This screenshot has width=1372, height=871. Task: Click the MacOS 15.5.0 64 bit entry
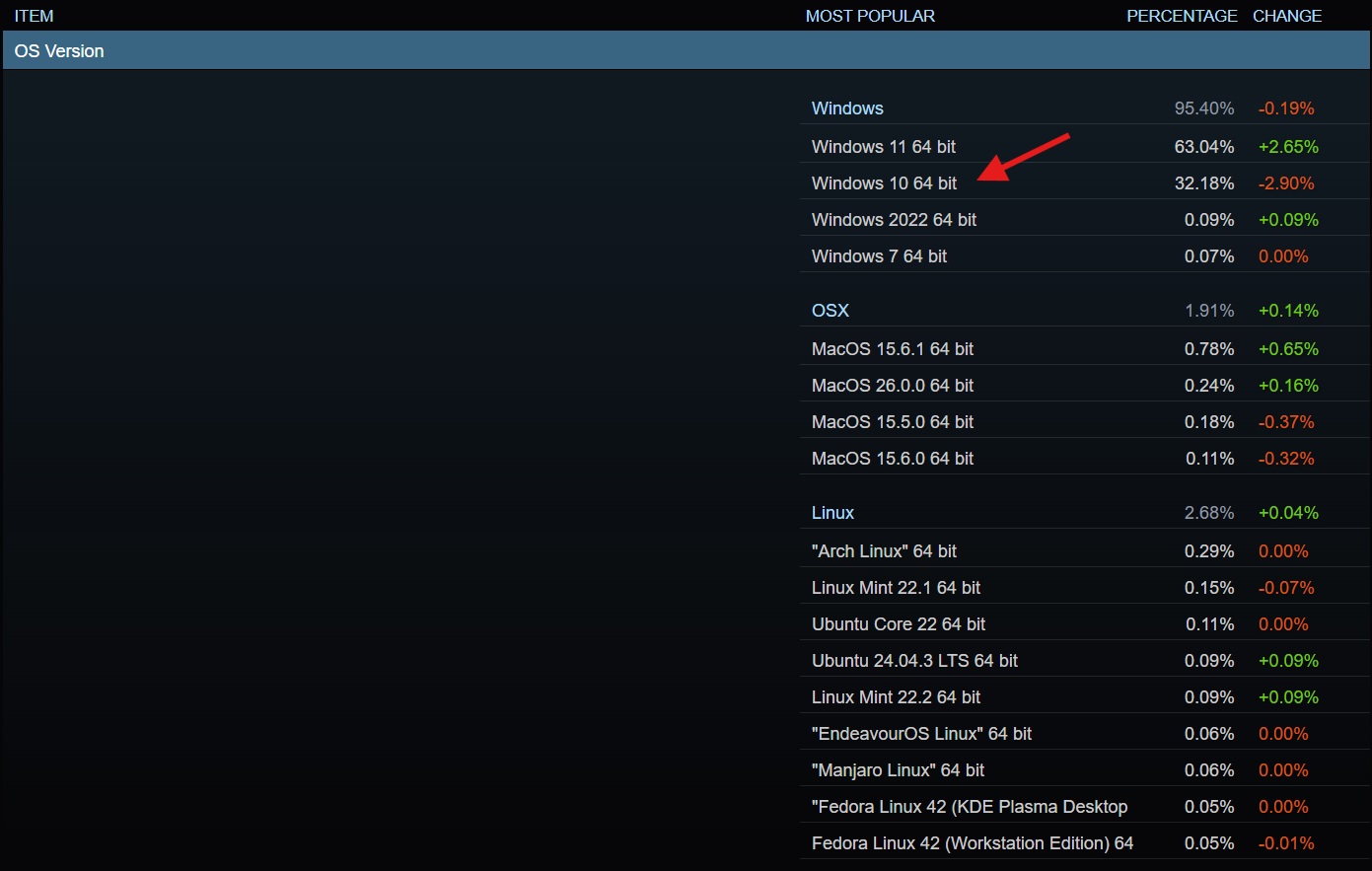(x=892, y=422)
